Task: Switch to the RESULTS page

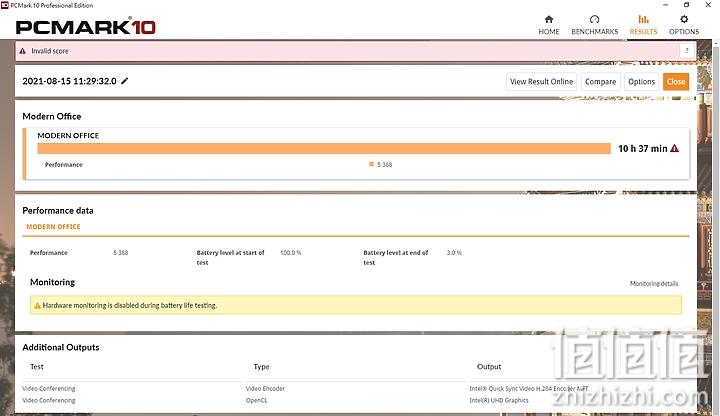Action: pos(643,25)
